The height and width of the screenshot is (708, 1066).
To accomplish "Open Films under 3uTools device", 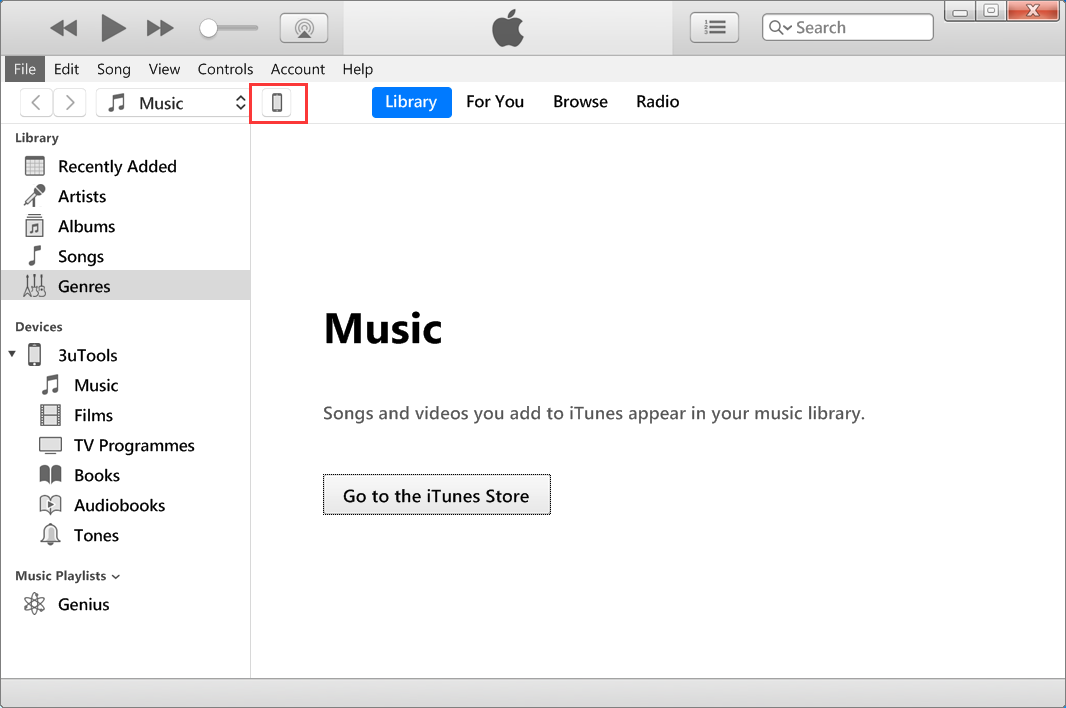I will pyautogui.click(x=126, y=415).
